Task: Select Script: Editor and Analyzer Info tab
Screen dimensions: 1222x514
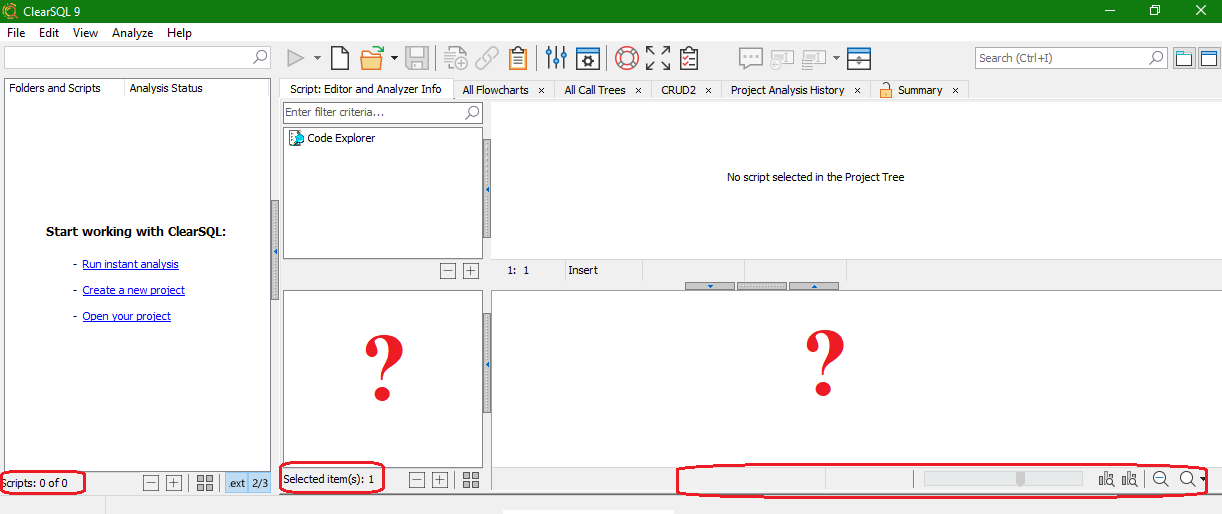Action: coord(366,89)
